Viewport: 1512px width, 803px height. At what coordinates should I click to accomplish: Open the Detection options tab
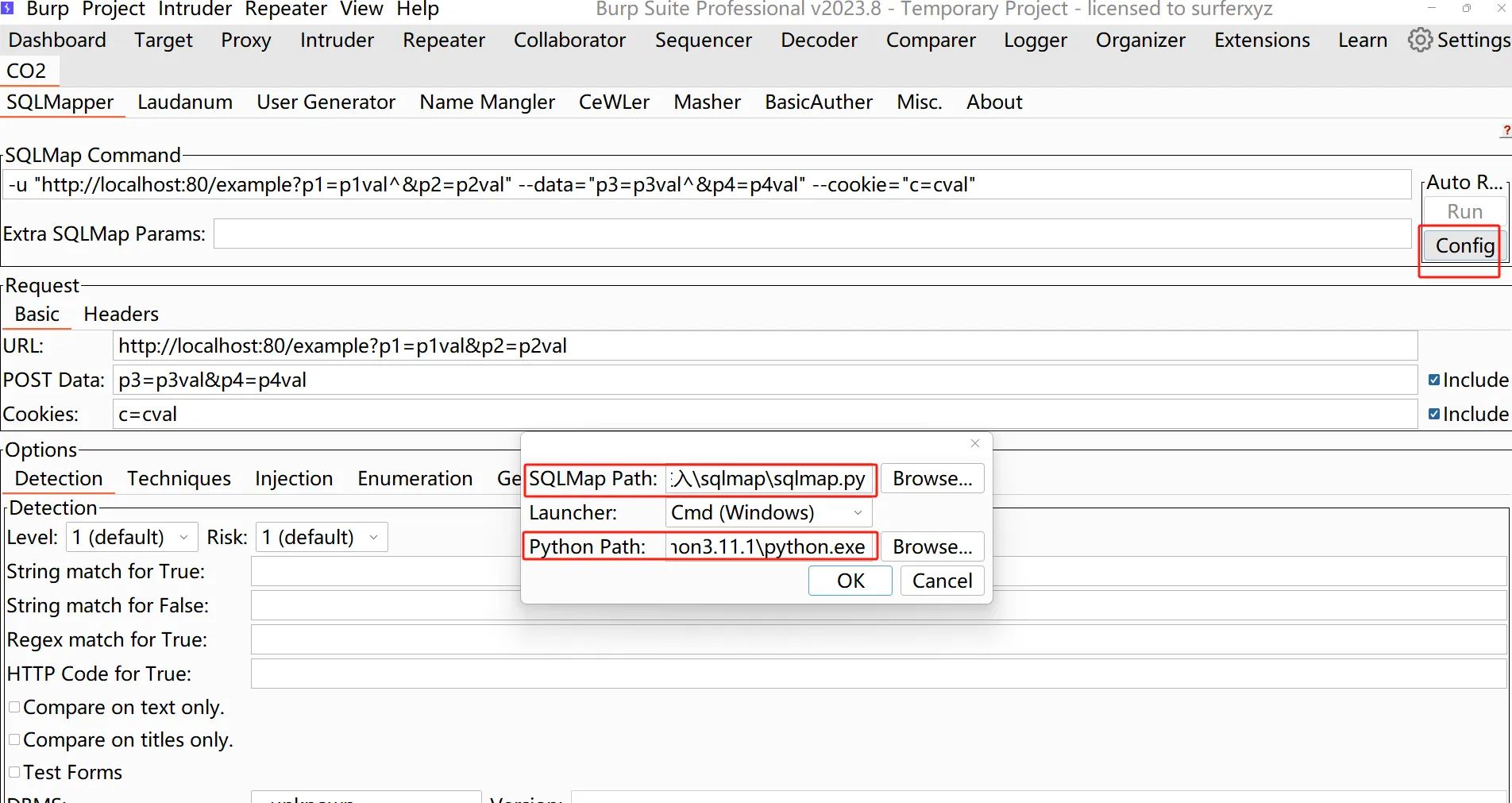click(x=59, y=478)
